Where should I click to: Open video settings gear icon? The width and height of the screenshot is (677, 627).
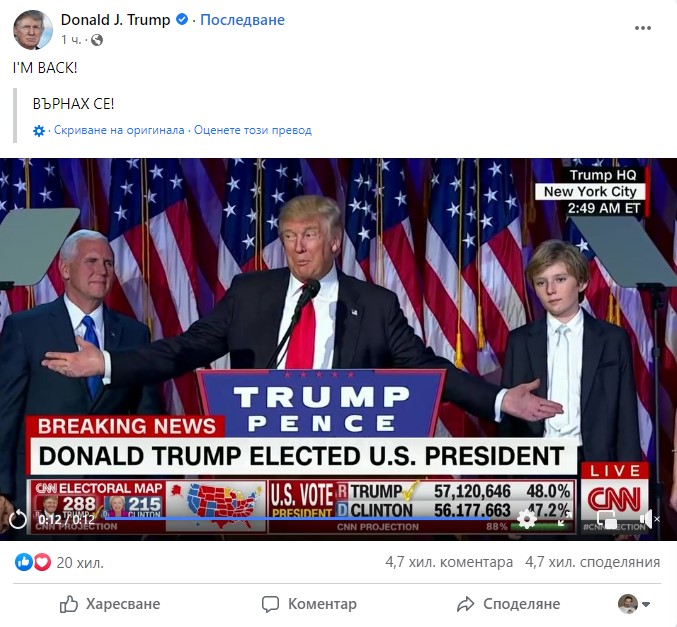[526, 519]
